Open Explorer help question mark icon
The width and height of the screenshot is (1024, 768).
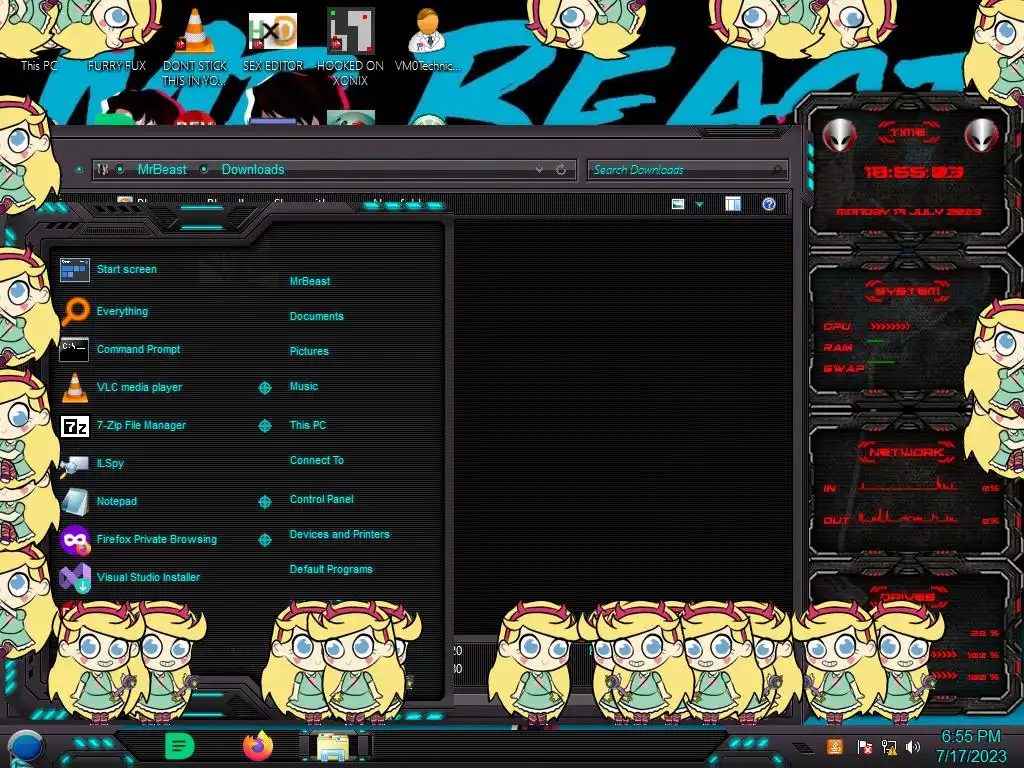(x=769, y=204)
